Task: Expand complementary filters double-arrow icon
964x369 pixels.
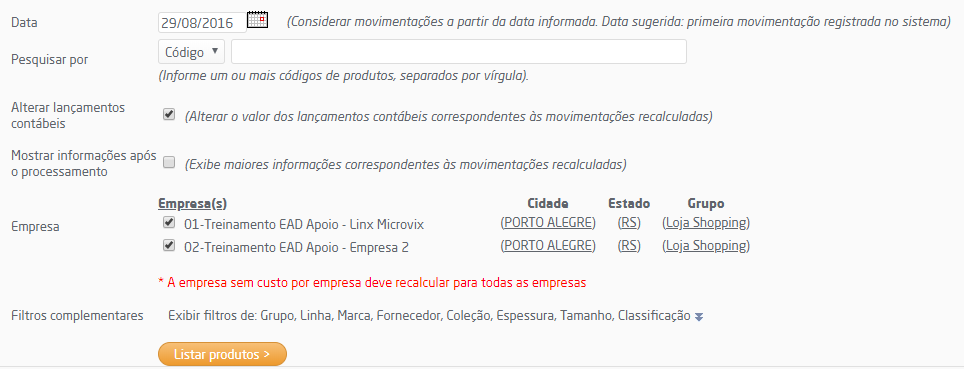Action: (699, 317)
